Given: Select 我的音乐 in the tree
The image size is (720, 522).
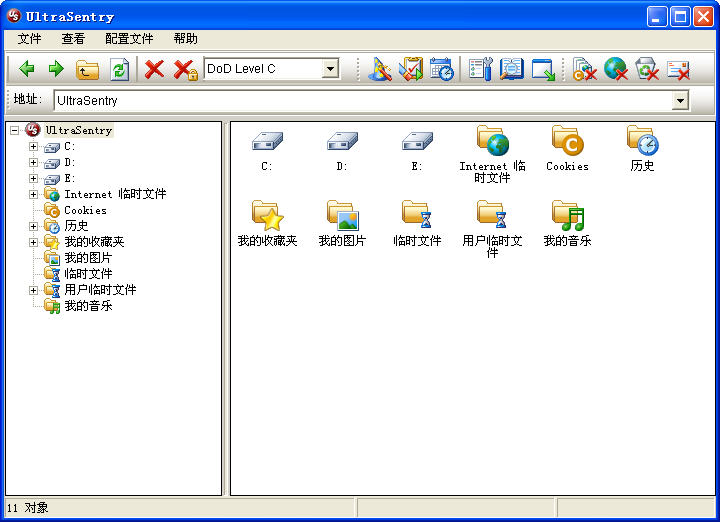Looking at the screenshot, I should pyautogui.click(x=88, y=306).
